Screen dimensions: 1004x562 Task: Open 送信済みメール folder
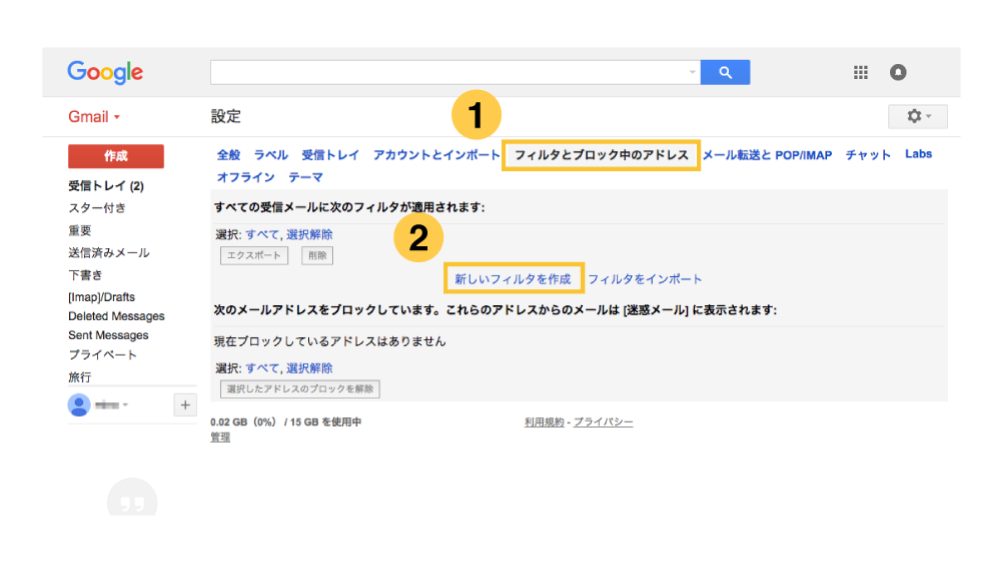(109, 253)
